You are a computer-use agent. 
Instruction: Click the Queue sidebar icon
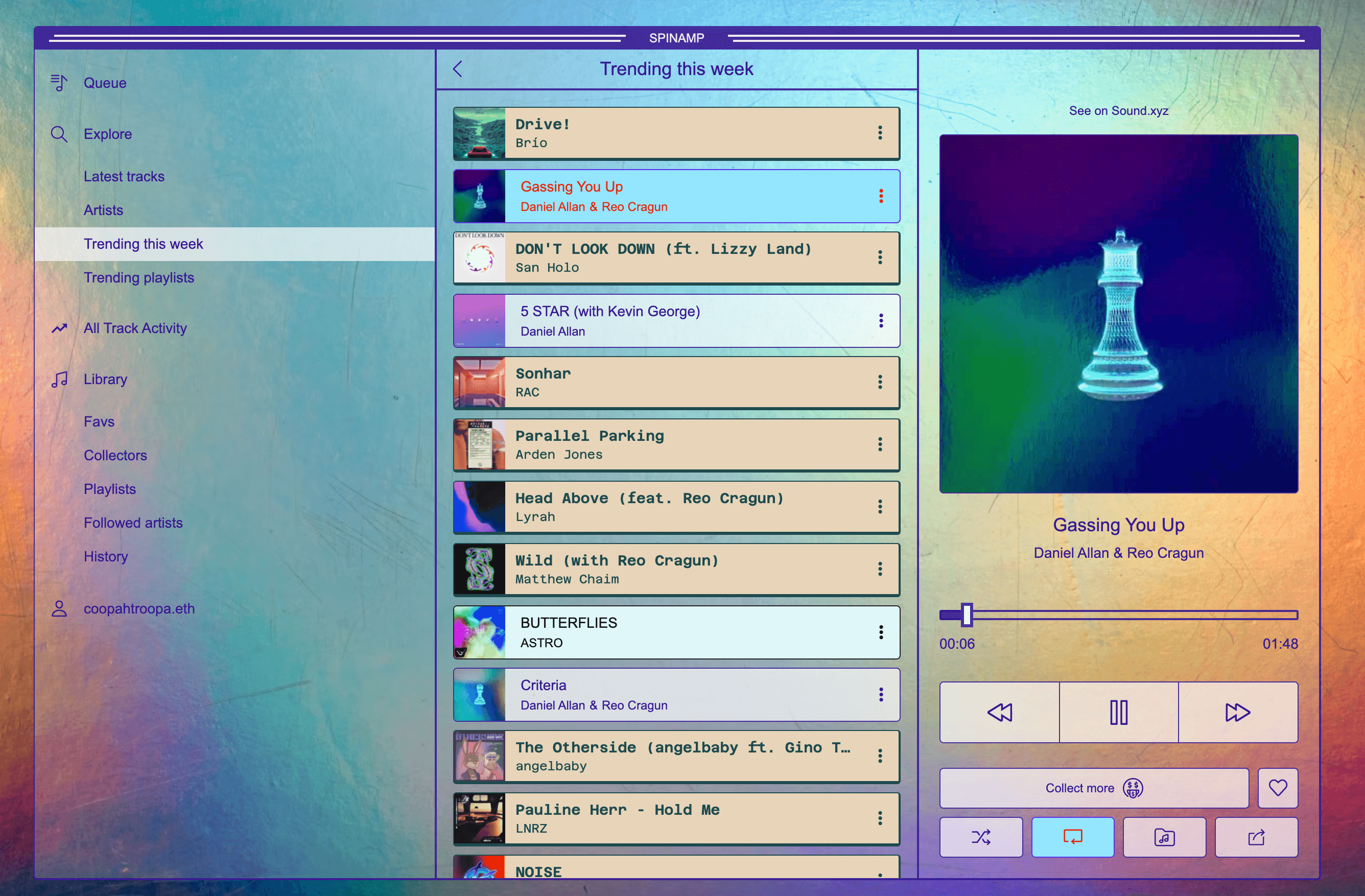click(x=61, y=82)
